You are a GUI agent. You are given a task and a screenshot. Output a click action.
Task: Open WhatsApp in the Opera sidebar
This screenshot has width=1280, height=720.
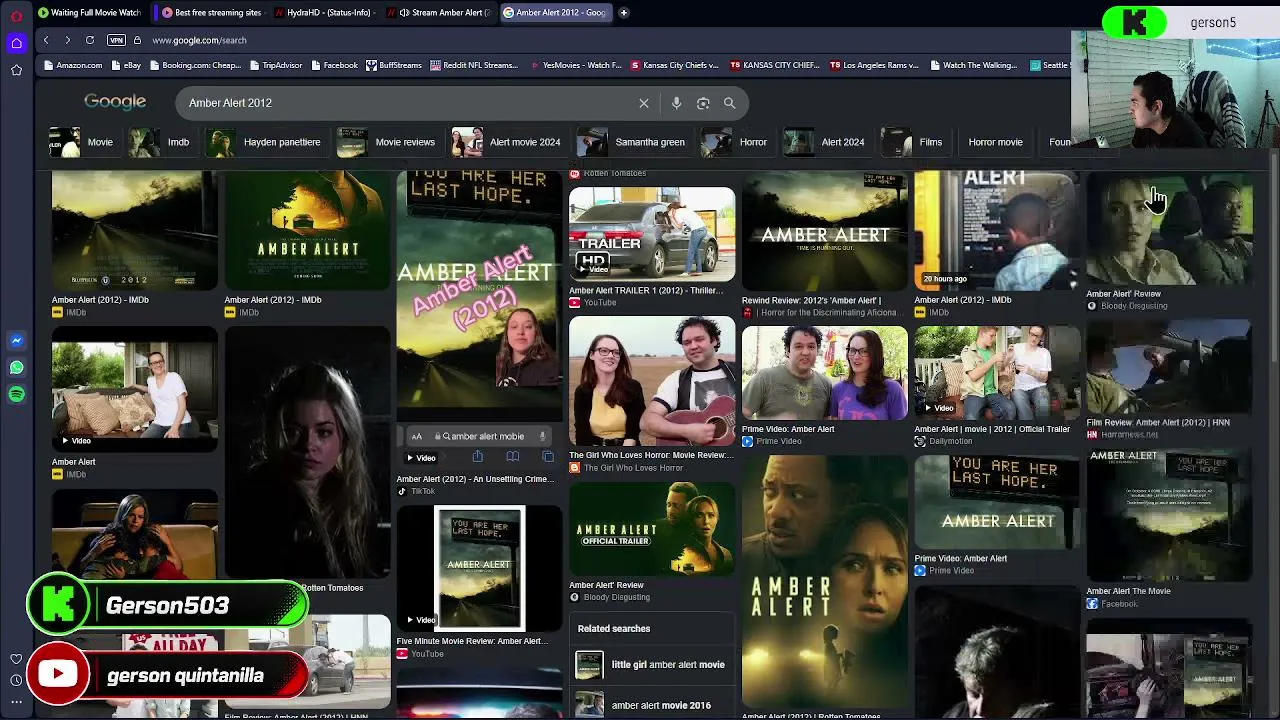16,367
